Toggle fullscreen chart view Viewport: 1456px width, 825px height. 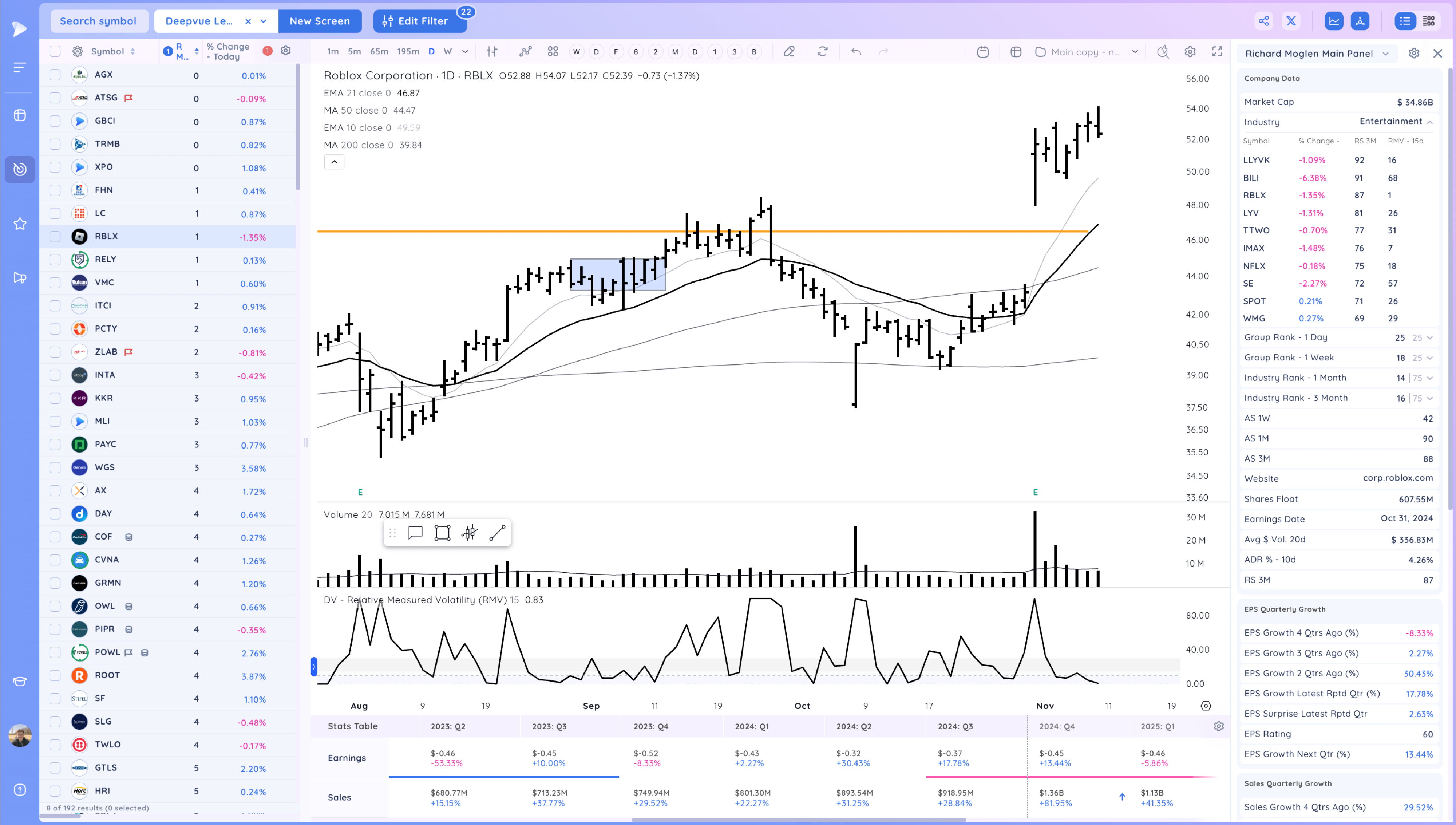1216,52
